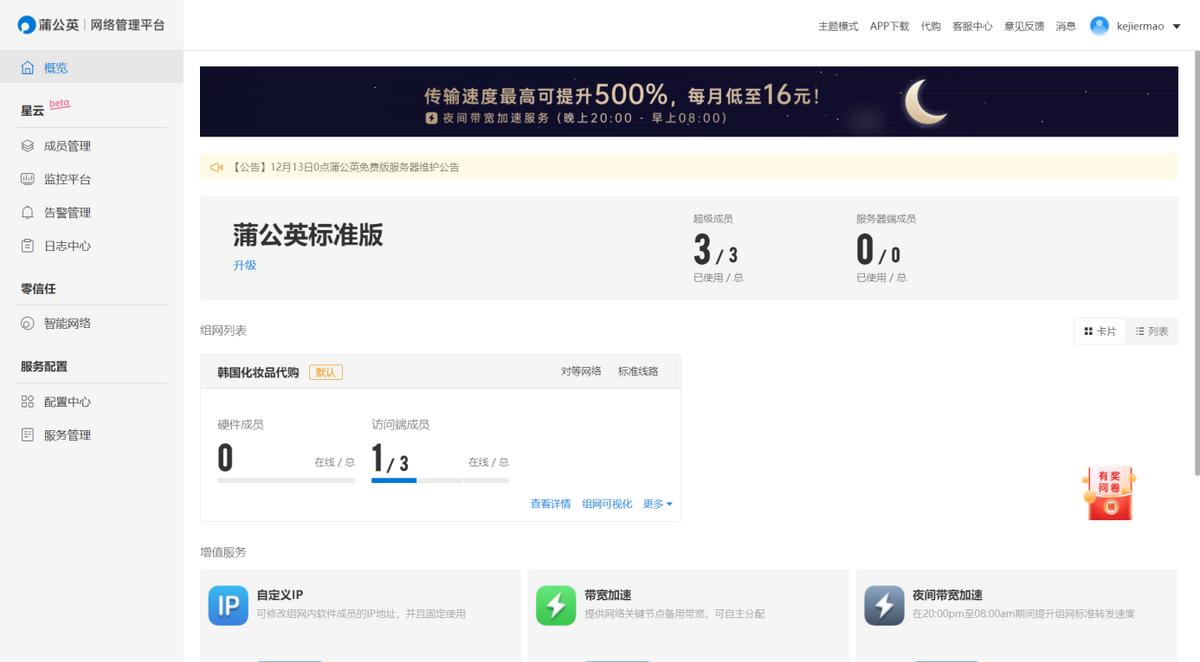
Task: Switch network view to 列表 list mode
Action: pyautogui.click(x=1152, y=331)
